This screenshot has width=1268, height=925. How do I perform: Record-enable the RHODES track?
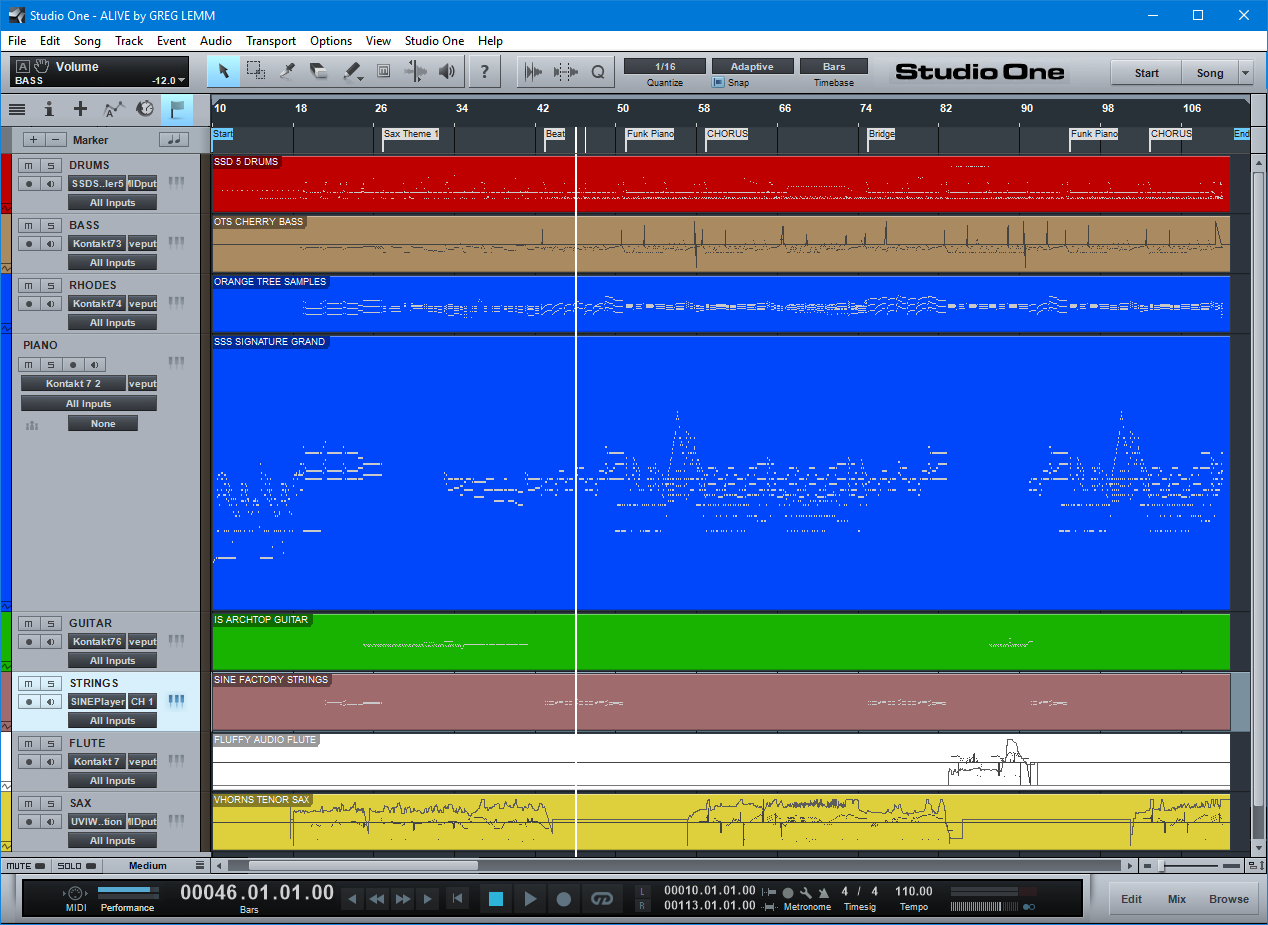tap(29, 303)
